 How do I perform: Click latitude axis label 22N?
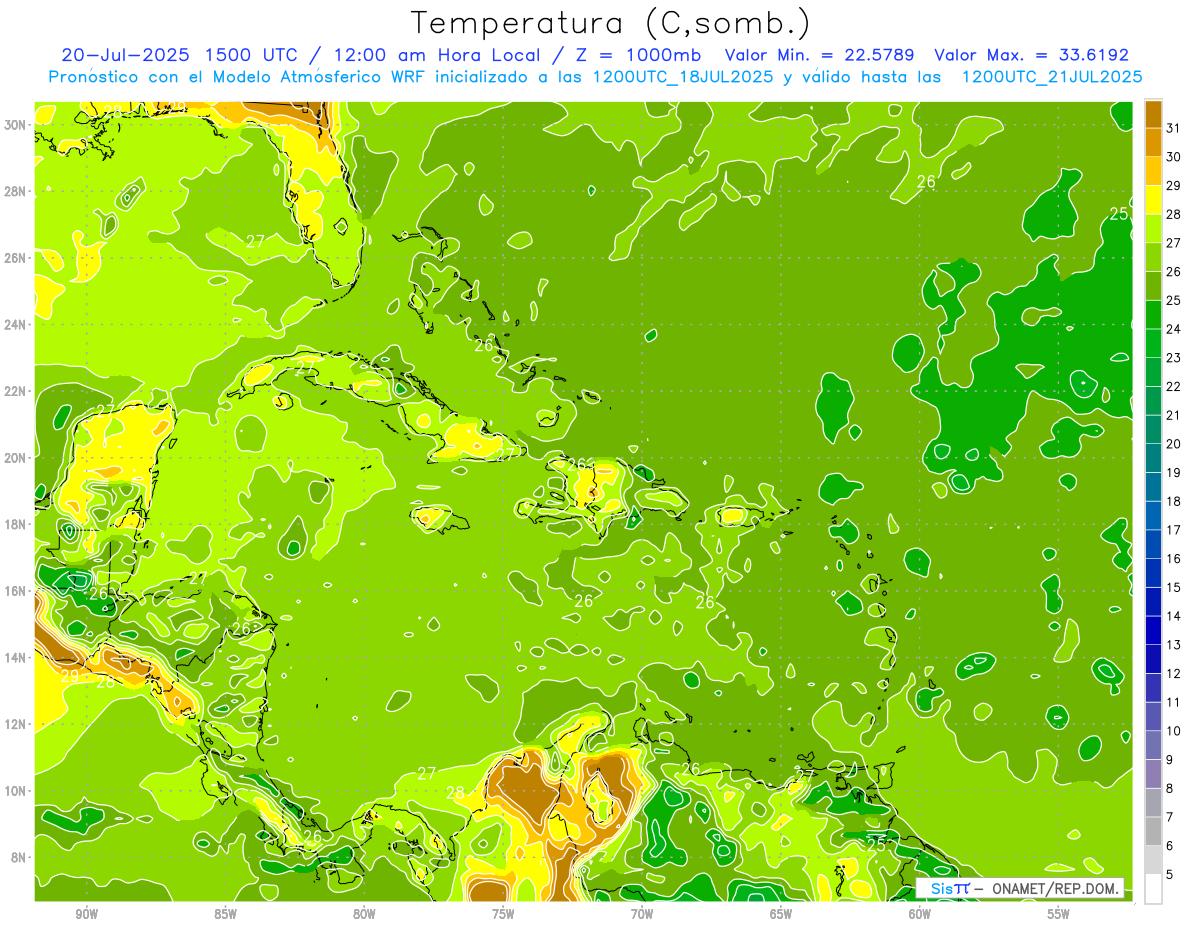point(15,391)
